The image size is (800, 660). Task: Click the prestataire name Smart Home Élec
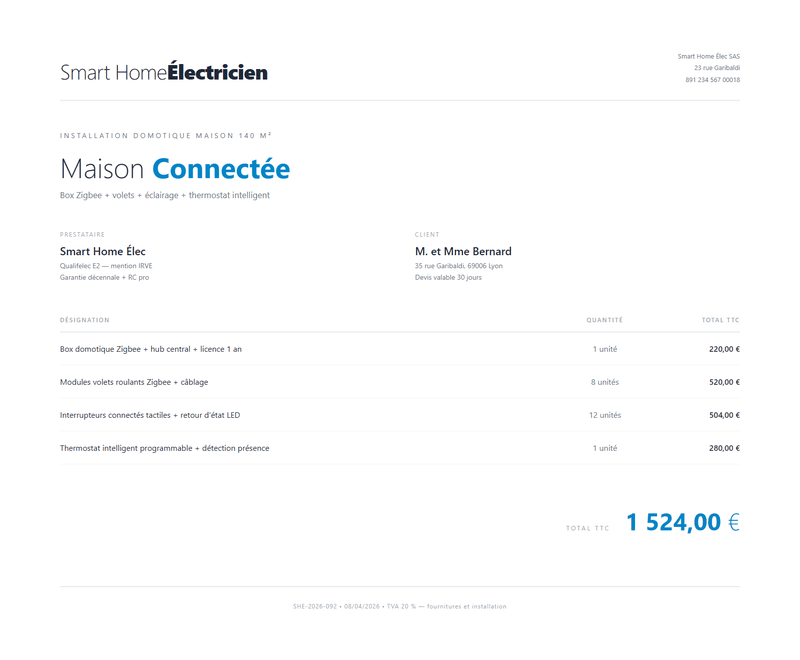(103, 251)
